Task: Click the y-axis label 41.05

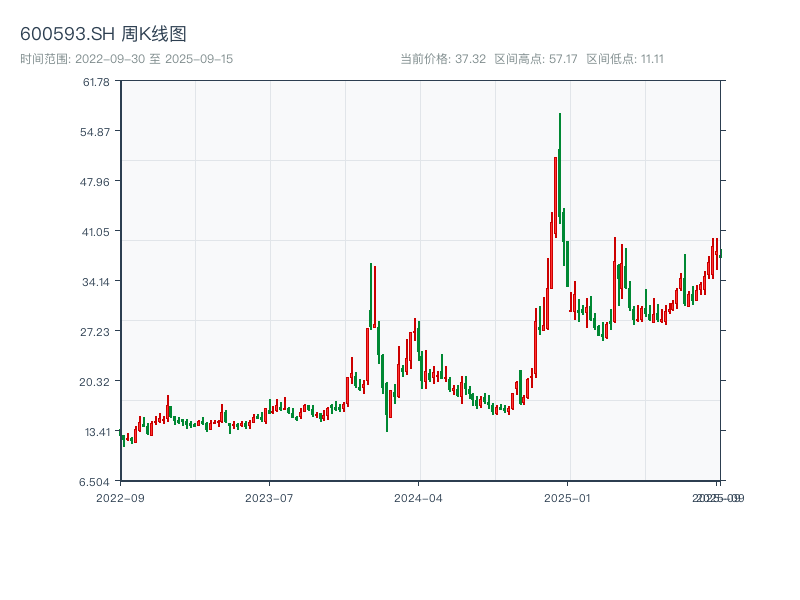Action: [x=96, y=232]
